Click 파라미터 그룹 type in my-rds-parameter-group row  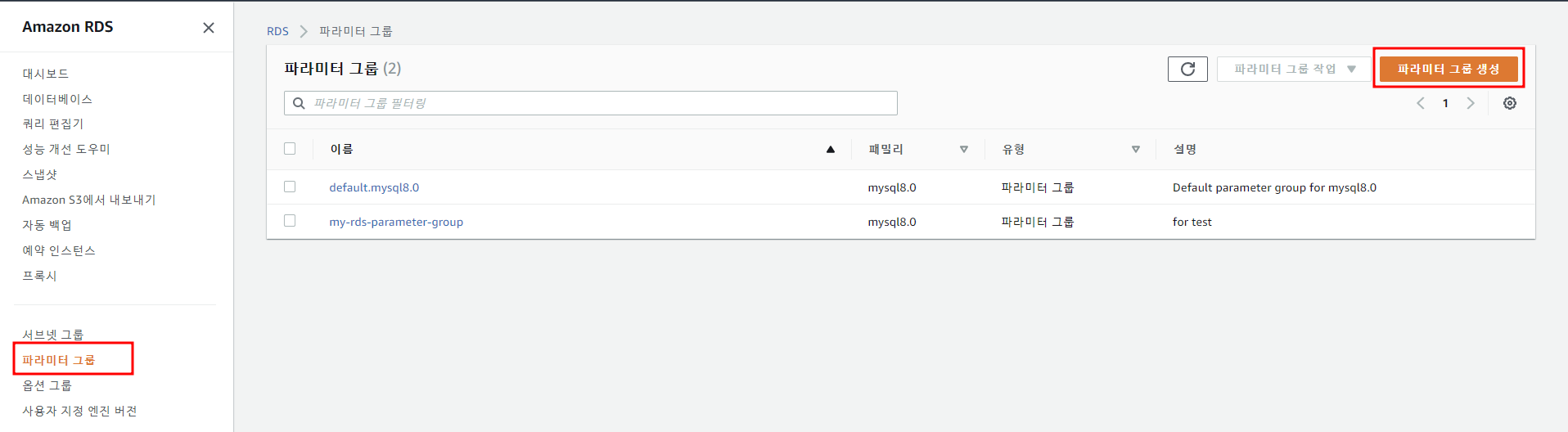point(1038,222)
